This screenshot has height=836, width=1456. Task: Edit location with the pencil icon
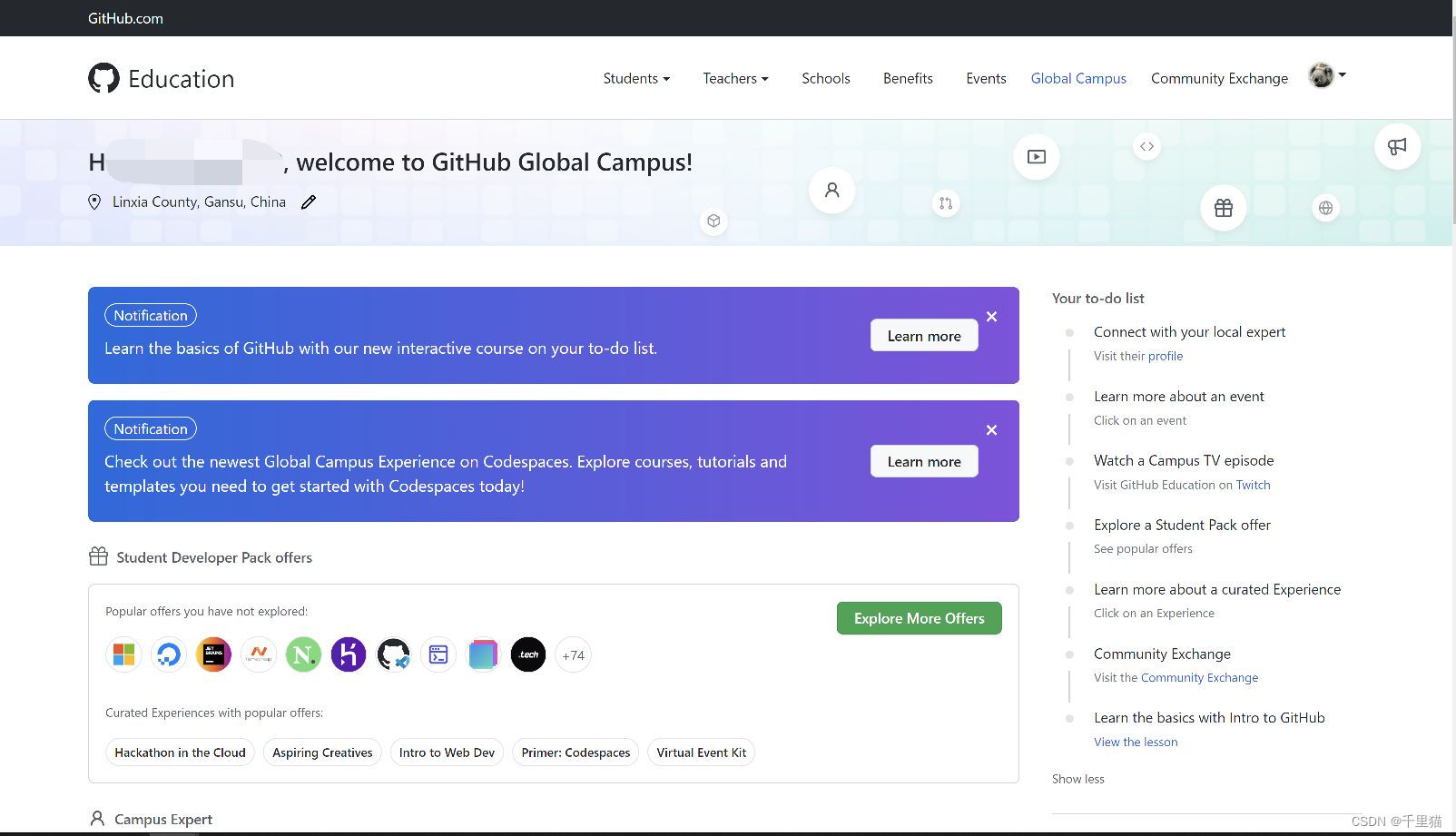click(309, 202)
